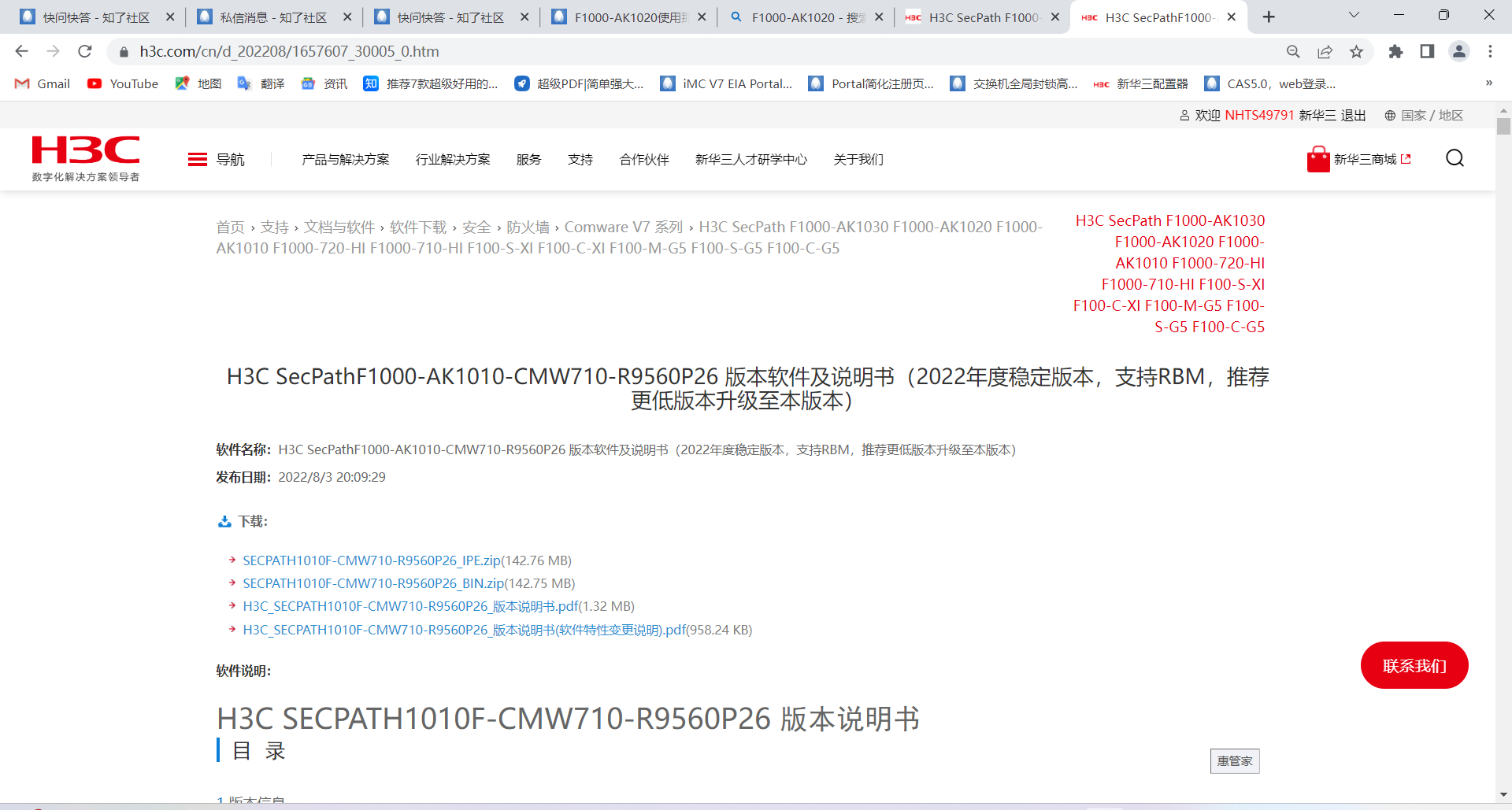Open the 超级PDF bookmark
1512x810 pixels.
pos(579,83)
